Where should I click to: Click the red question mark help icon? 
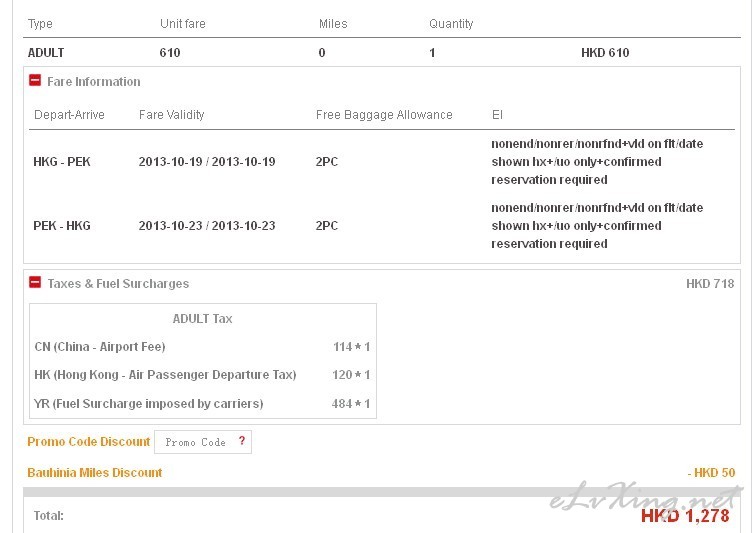(242, 441)
